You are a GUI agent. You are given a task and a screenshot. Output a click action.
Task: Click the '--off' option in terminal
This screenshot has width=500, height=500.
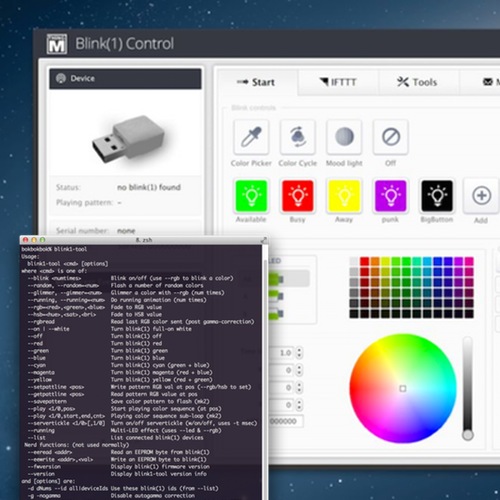click(x=35, y=336)
